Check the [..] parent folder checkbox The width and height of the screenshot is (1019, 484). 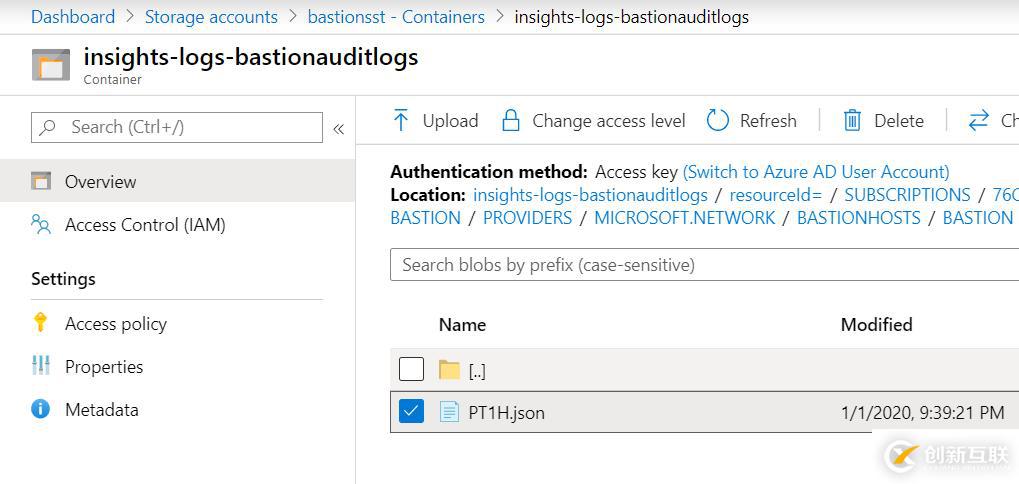click(411, 369)
